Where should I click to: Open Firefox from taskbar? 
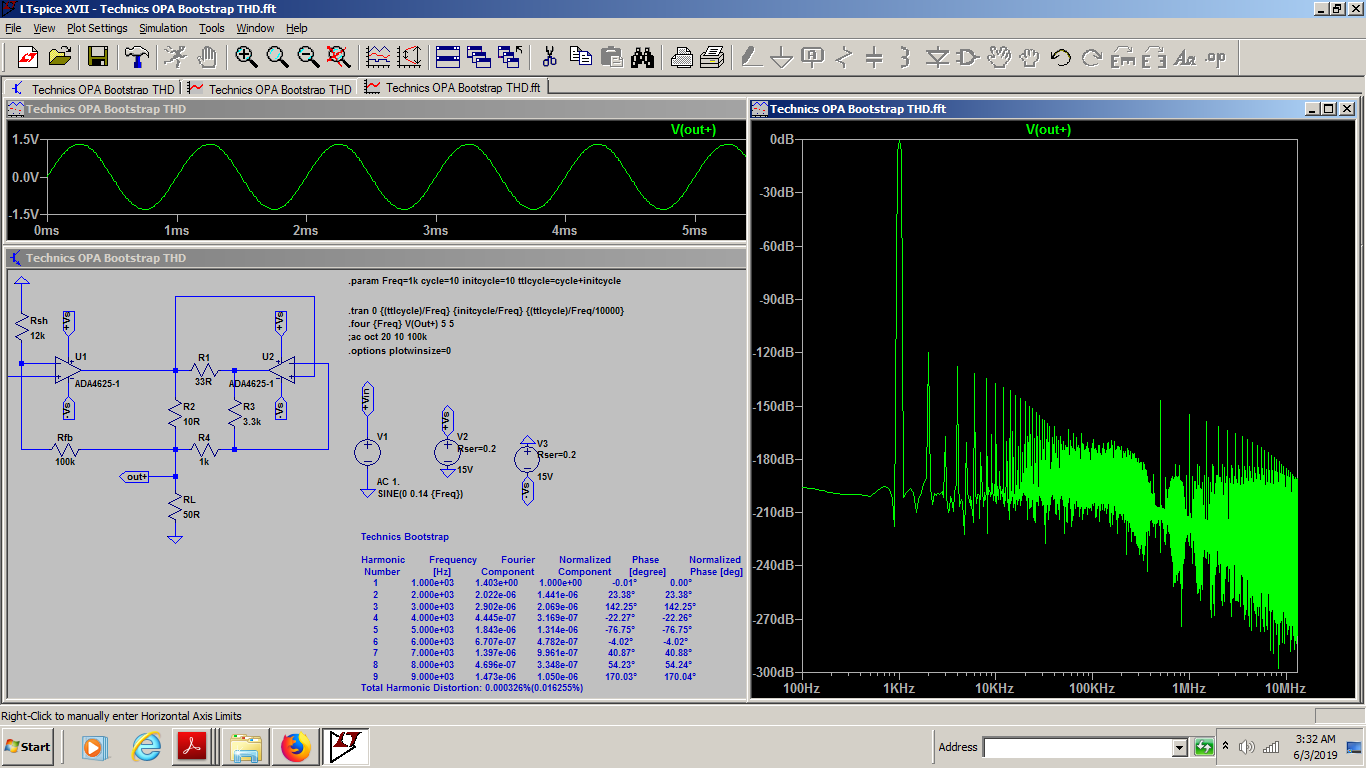coord(295,747)
